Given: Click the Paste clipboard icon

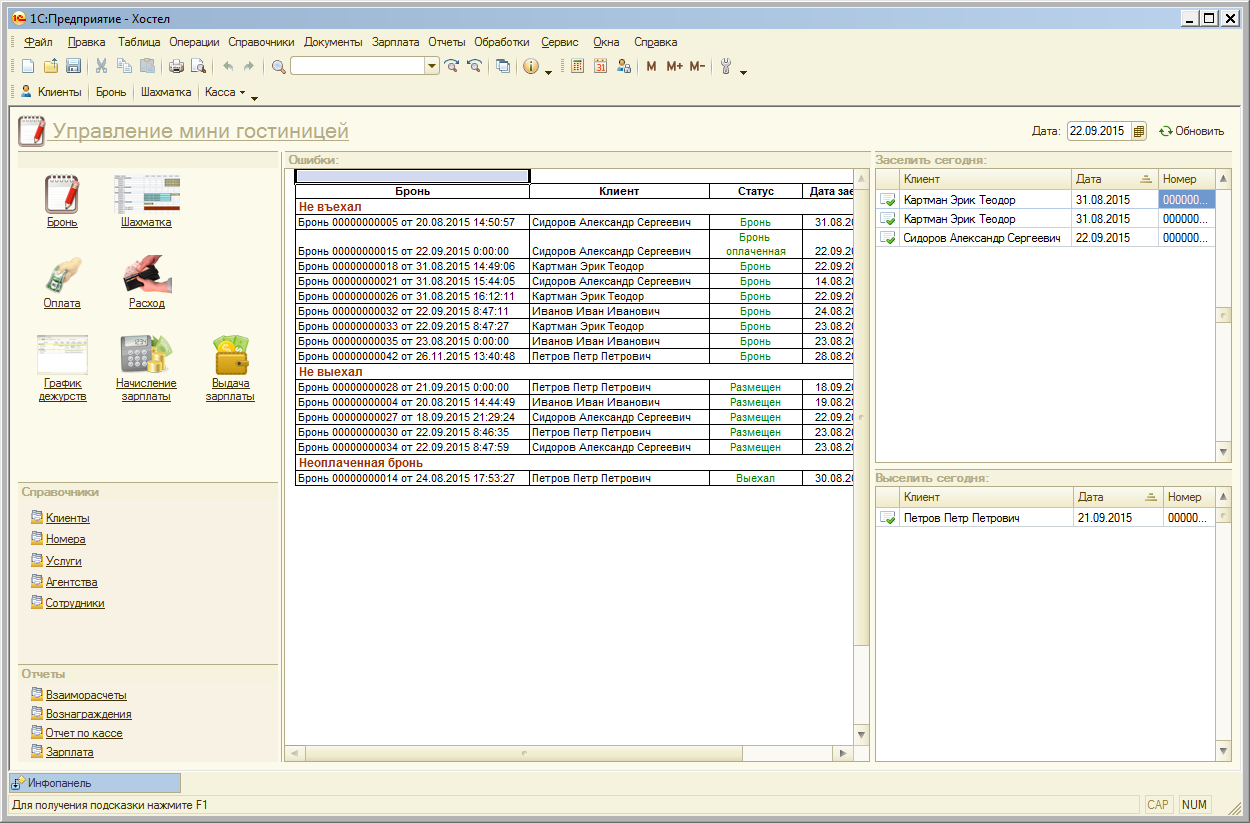Looking at the screenshot, I should [x=147, y=67].
